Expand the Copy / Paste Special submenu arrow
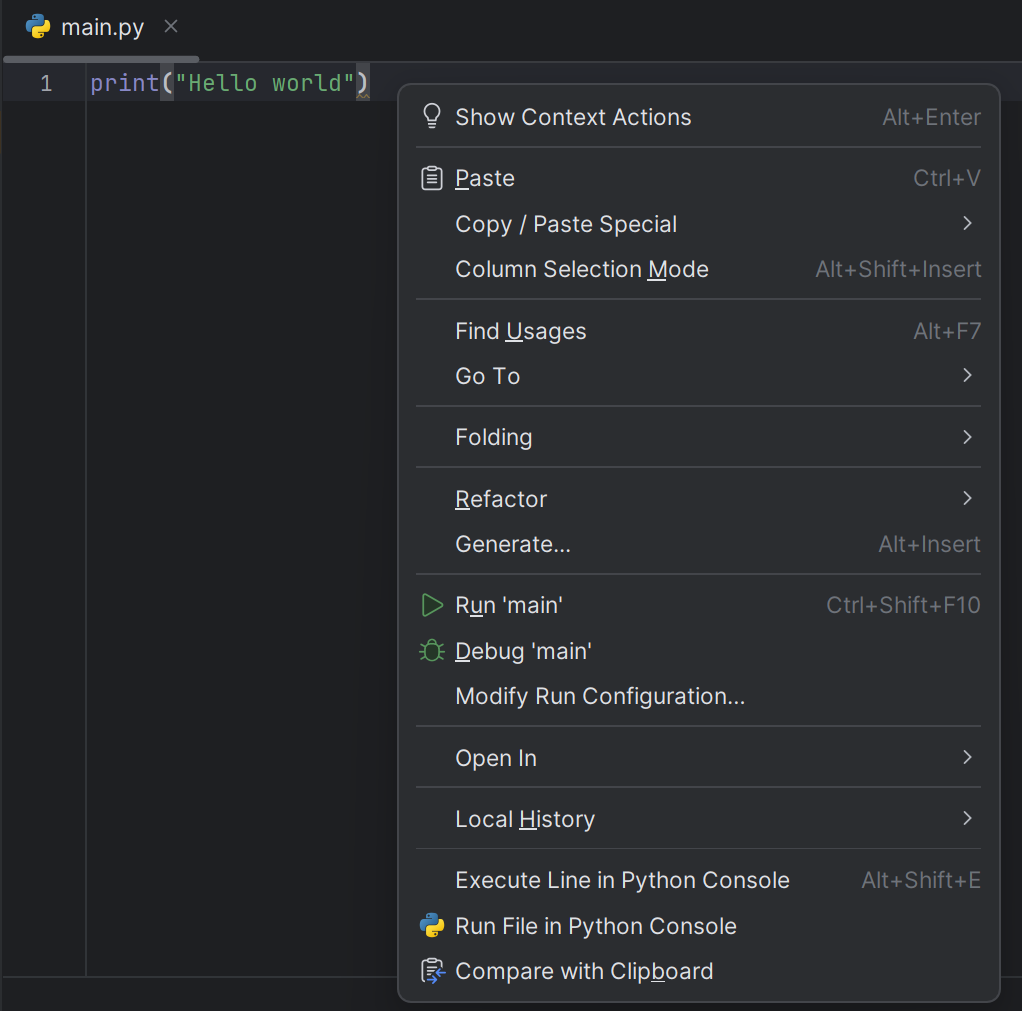The image size is (1022, 1011). pos(967,224)
